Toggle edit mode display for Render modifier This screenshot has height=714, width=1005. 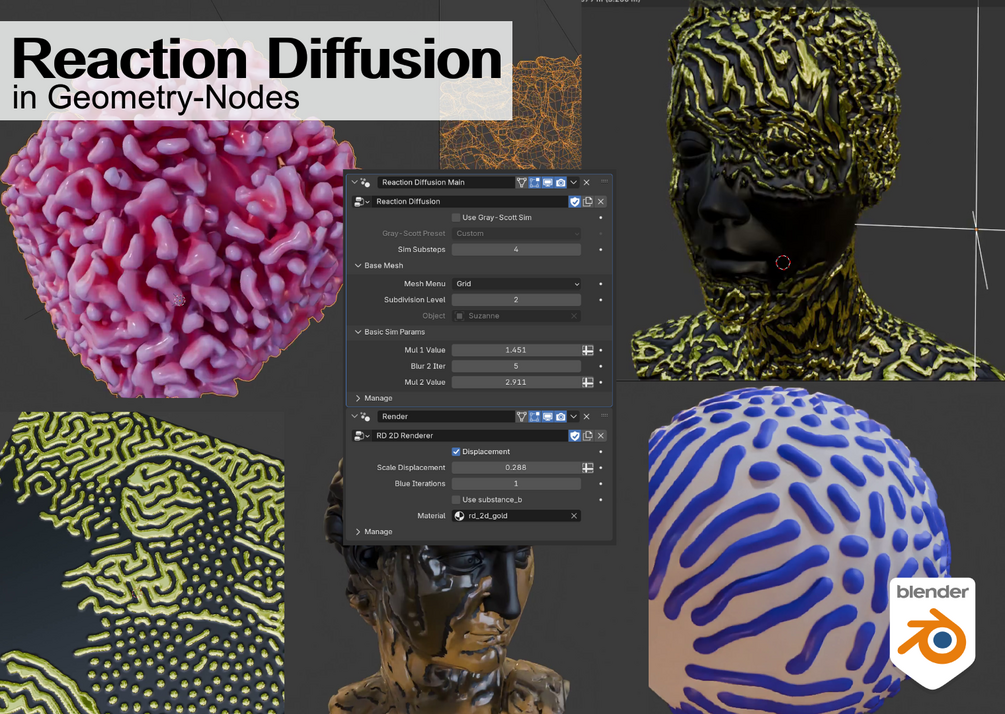[535, 417]
